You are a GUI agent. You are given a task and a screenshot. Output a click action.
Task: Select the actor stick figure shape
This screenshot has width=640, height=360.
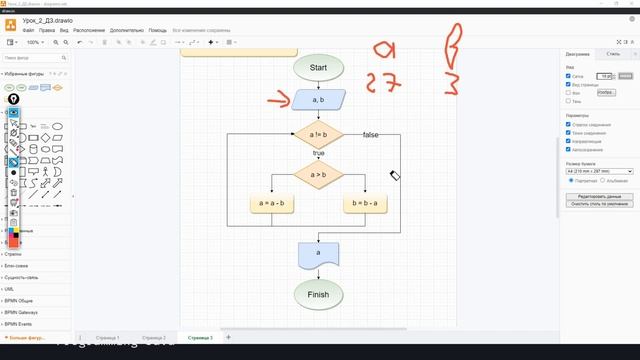[45, 172]
